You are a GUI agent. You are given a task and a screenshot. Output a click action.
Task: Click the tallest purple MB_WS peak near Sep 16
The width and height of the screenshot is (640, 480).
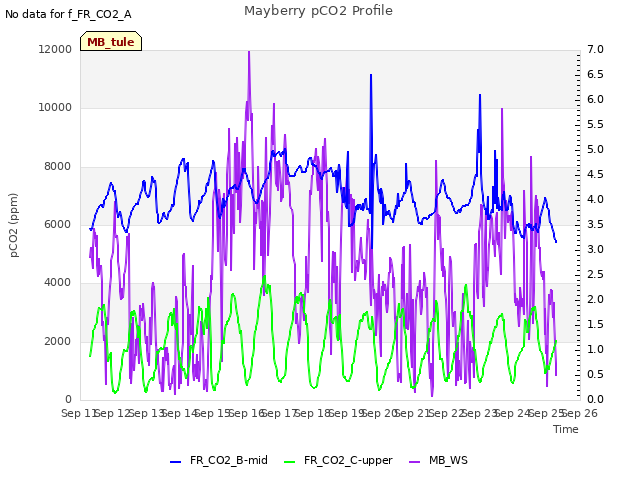click(x=249, y=52)
